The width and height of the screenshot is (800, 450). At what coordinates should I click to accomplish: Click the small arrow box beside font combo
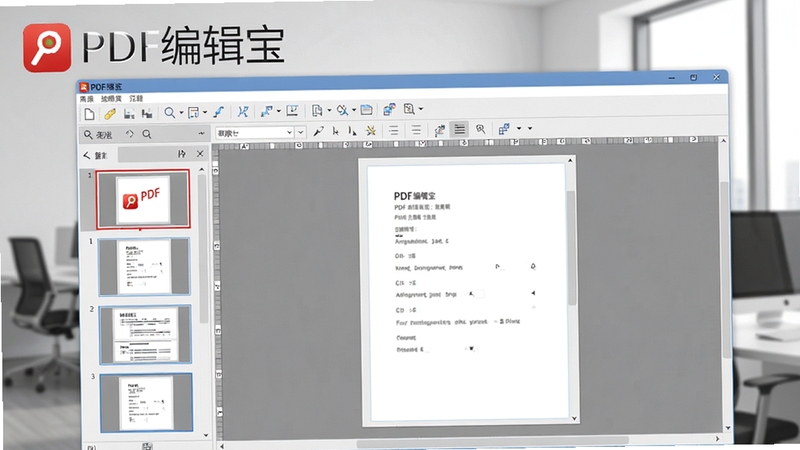[x=301, y=132]
